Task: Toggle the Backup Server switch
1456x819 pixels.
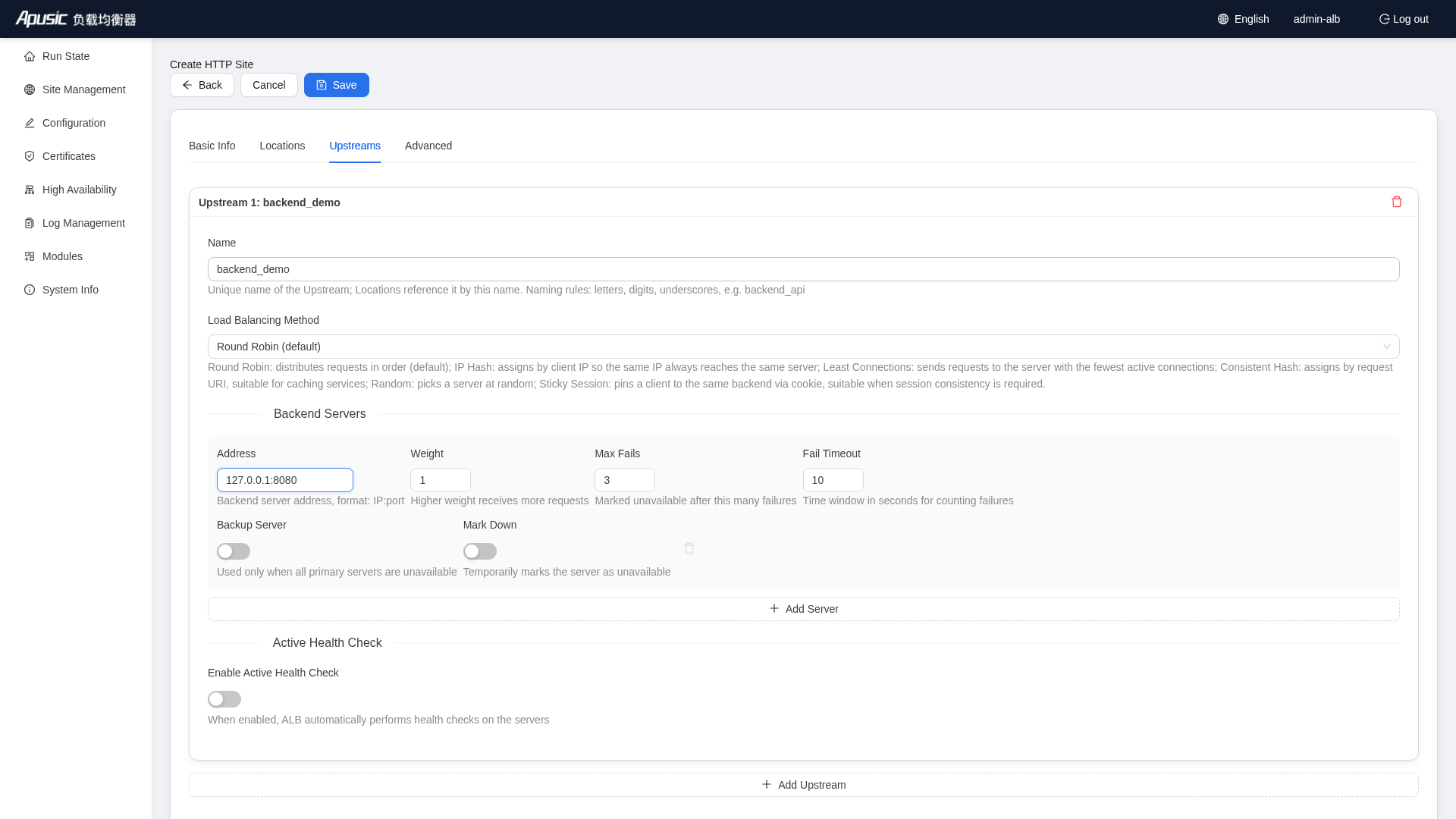Action: click(x=234, y=551)
